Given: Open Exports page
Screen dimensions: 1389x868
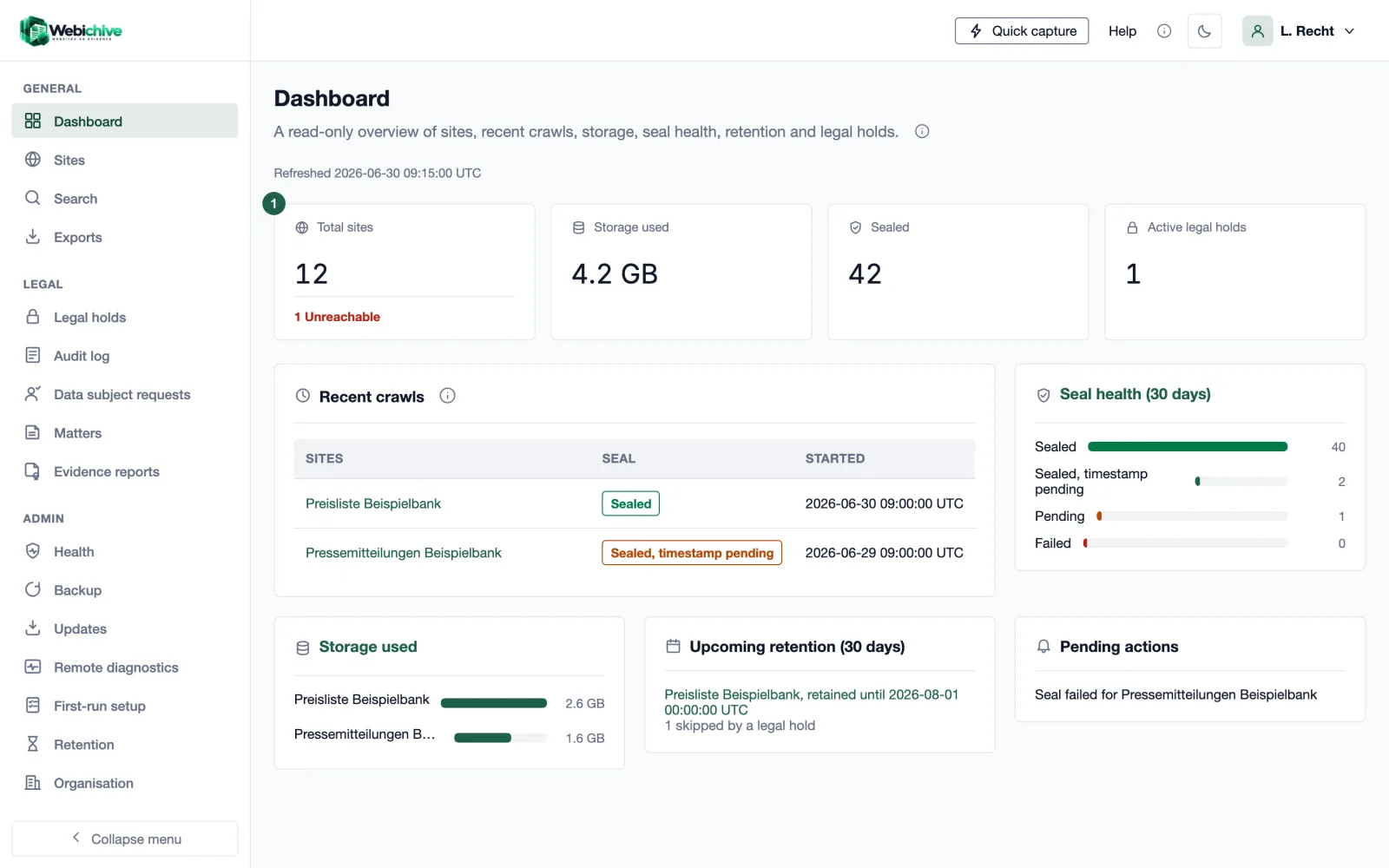Looking at the screenshot, I should pyautogui.click(x=125, y=237).
